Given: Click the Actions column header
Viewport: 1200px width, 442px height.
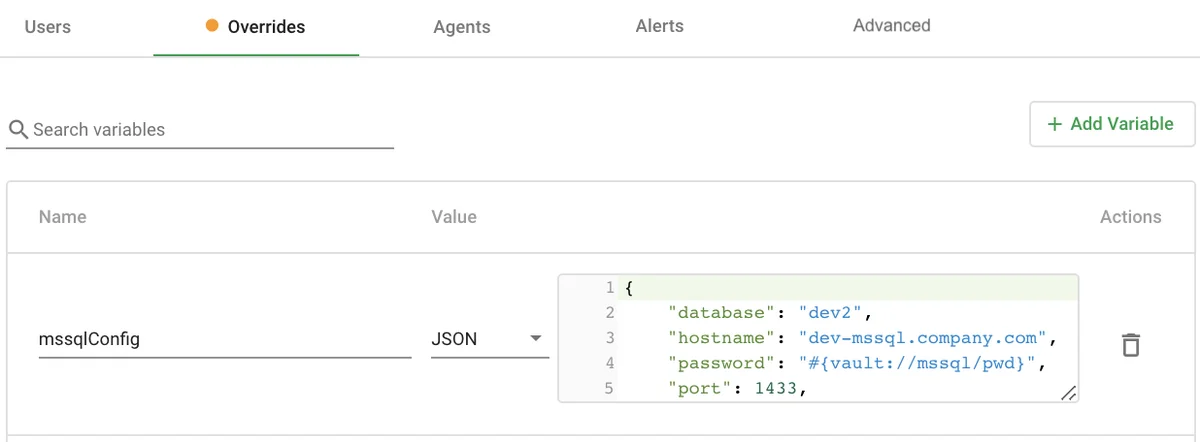Looking at the screenshot, I should [x=1130, y=217].
